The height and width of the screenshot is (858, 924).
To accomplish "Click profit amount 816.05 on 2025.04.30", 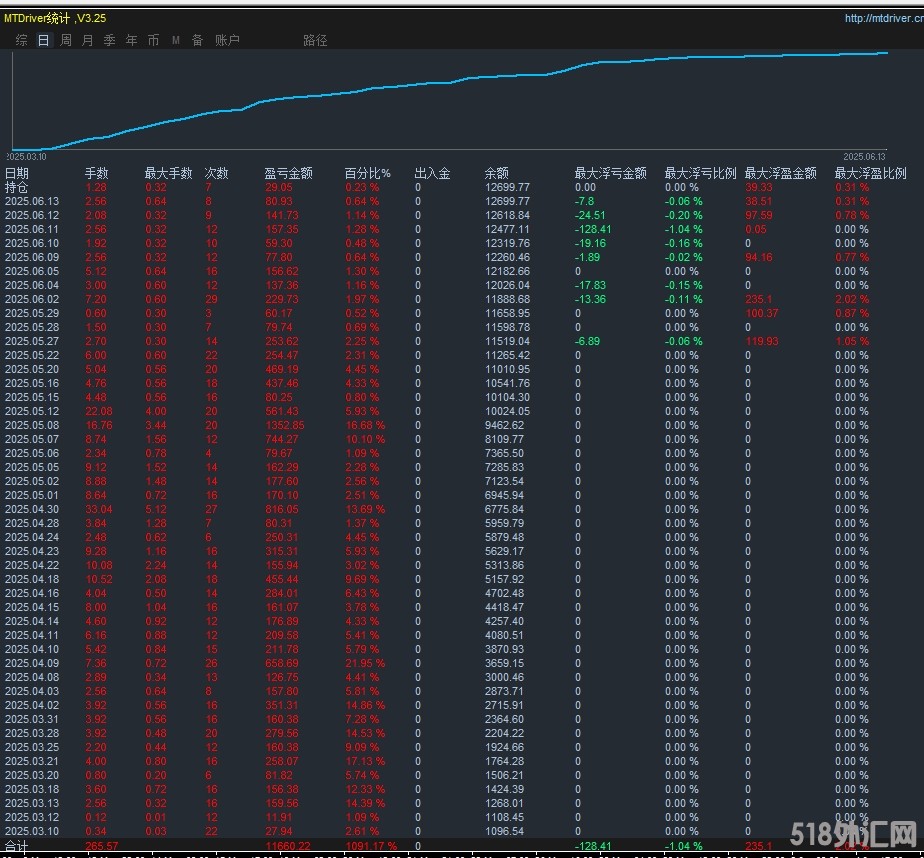I will click(282, 509).
